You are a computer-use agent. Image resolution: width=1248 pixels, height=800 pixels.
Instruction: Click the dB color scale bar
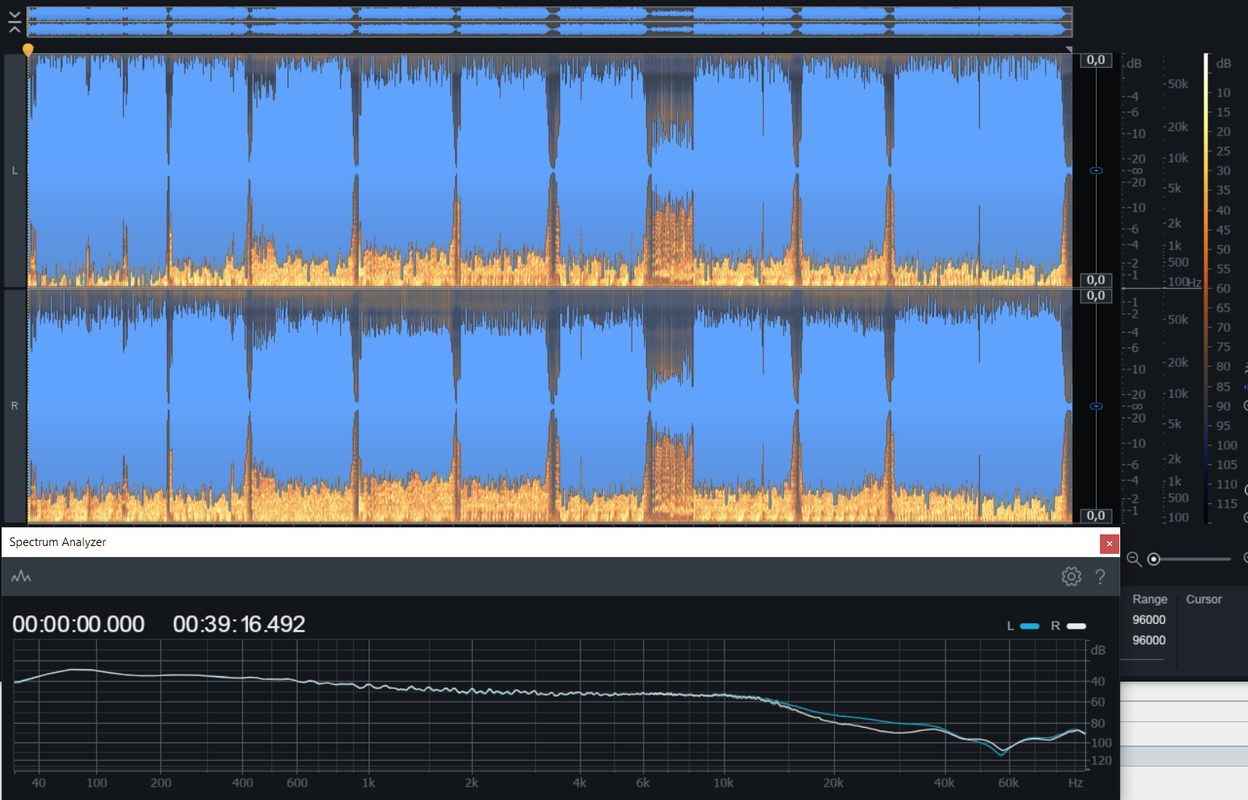(x=1206, y=288)
